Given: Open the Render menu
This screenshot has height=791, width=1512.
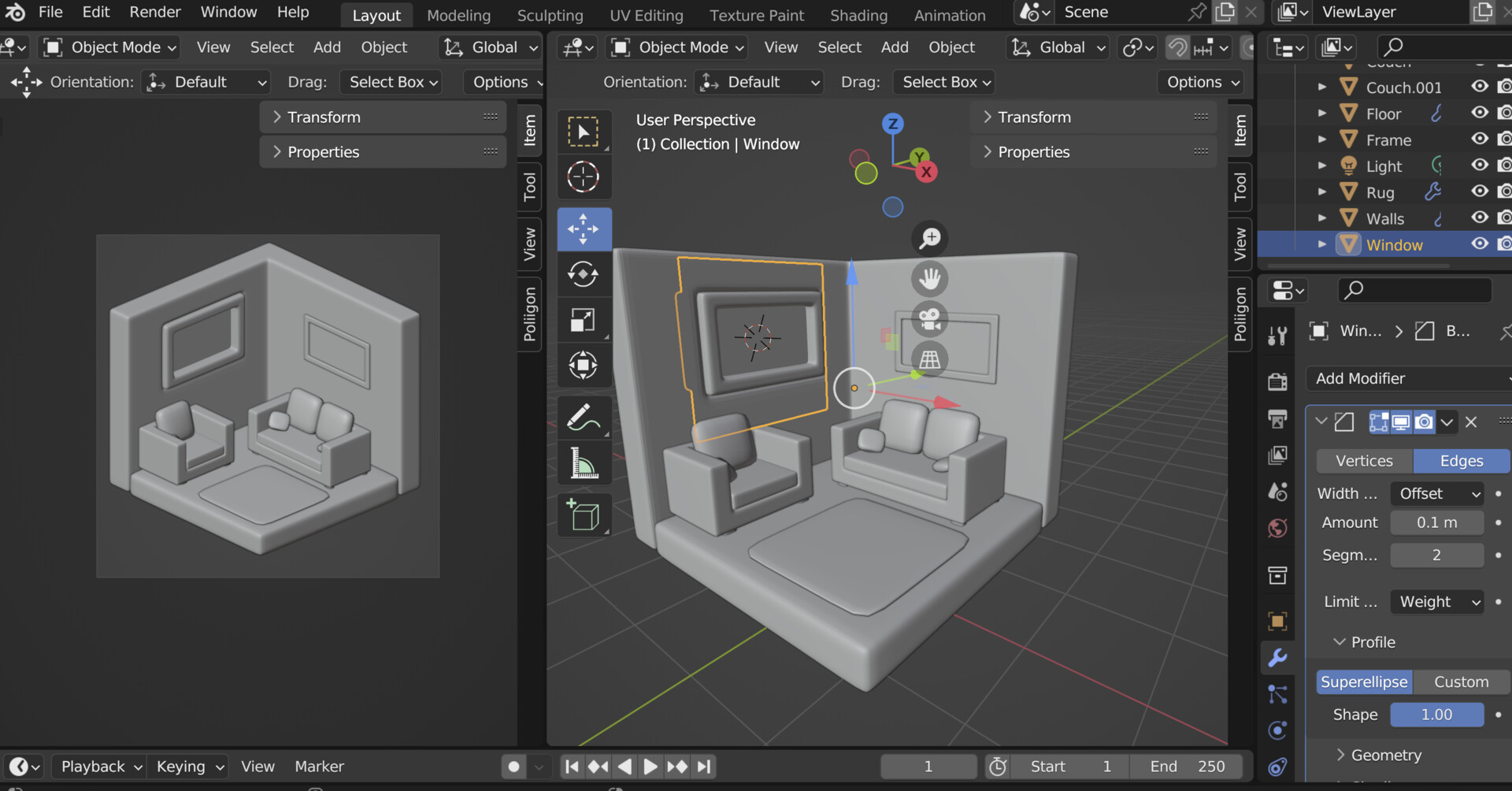Looking at the screenshot, I should (155, 12).
